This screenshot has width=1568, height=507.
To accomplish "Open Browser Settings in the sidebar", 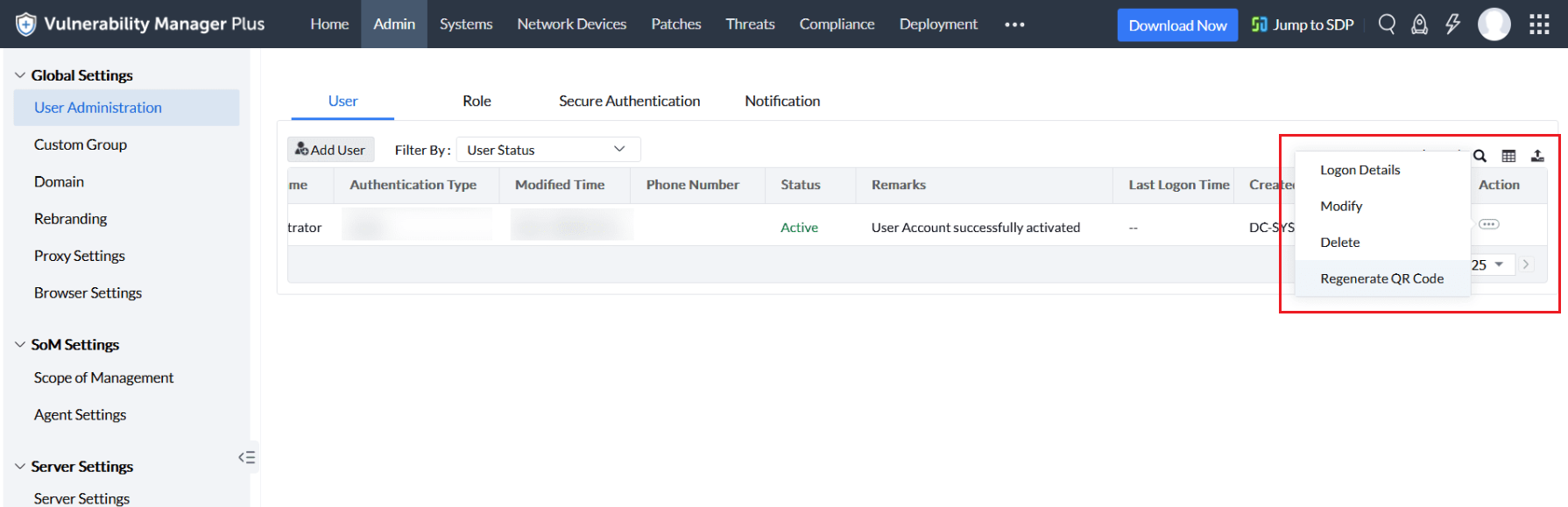I will coord(88,292).
